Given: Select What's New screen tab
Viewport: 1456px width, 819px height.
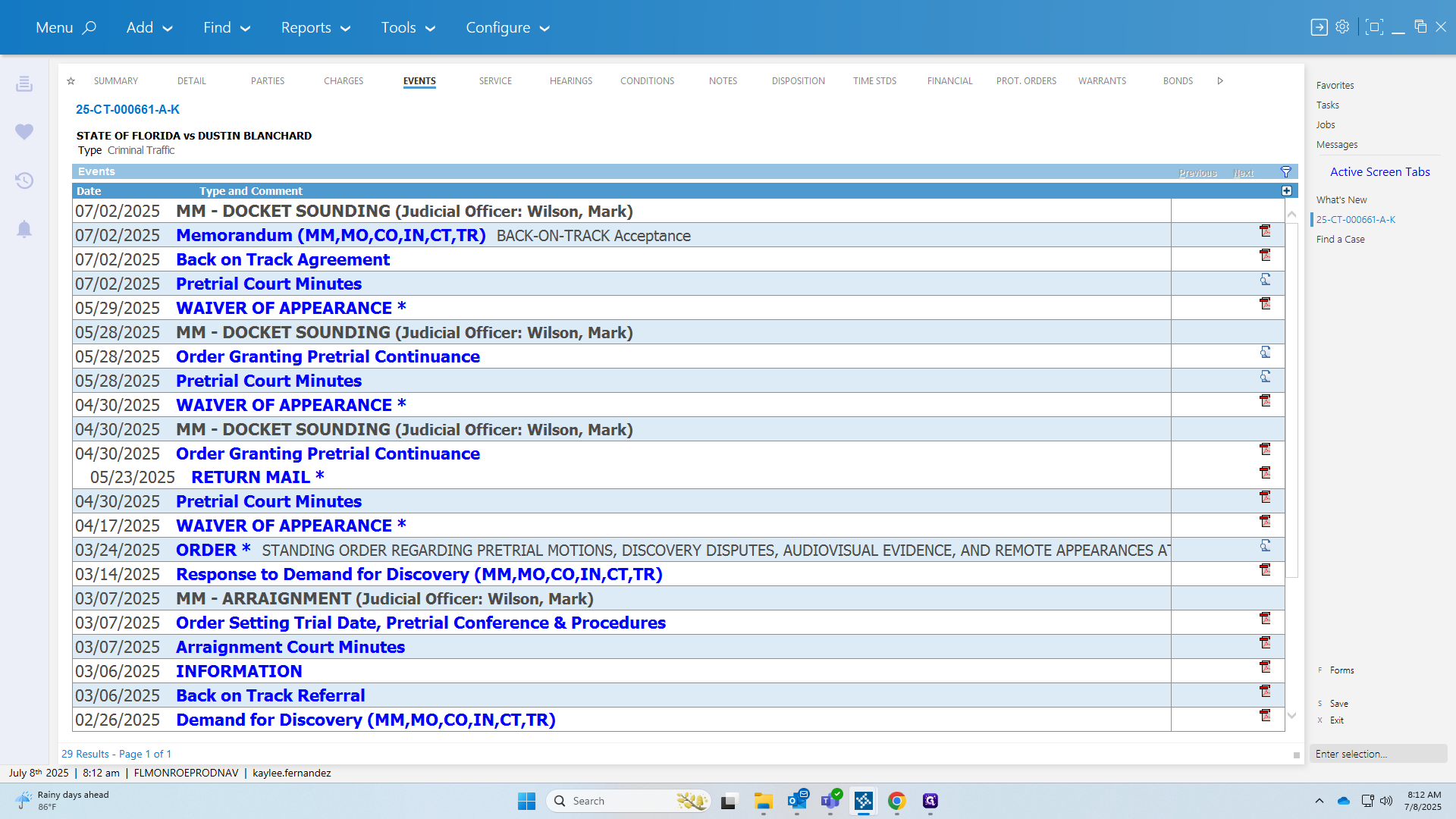Looking at the screenshot, I should [1341, 200].
